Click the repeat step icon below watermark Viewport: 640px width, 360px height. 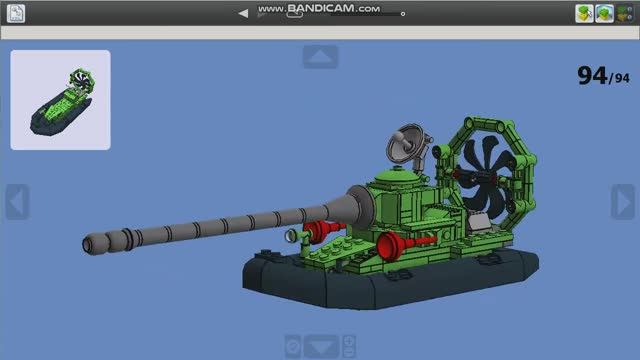[295, 15]
